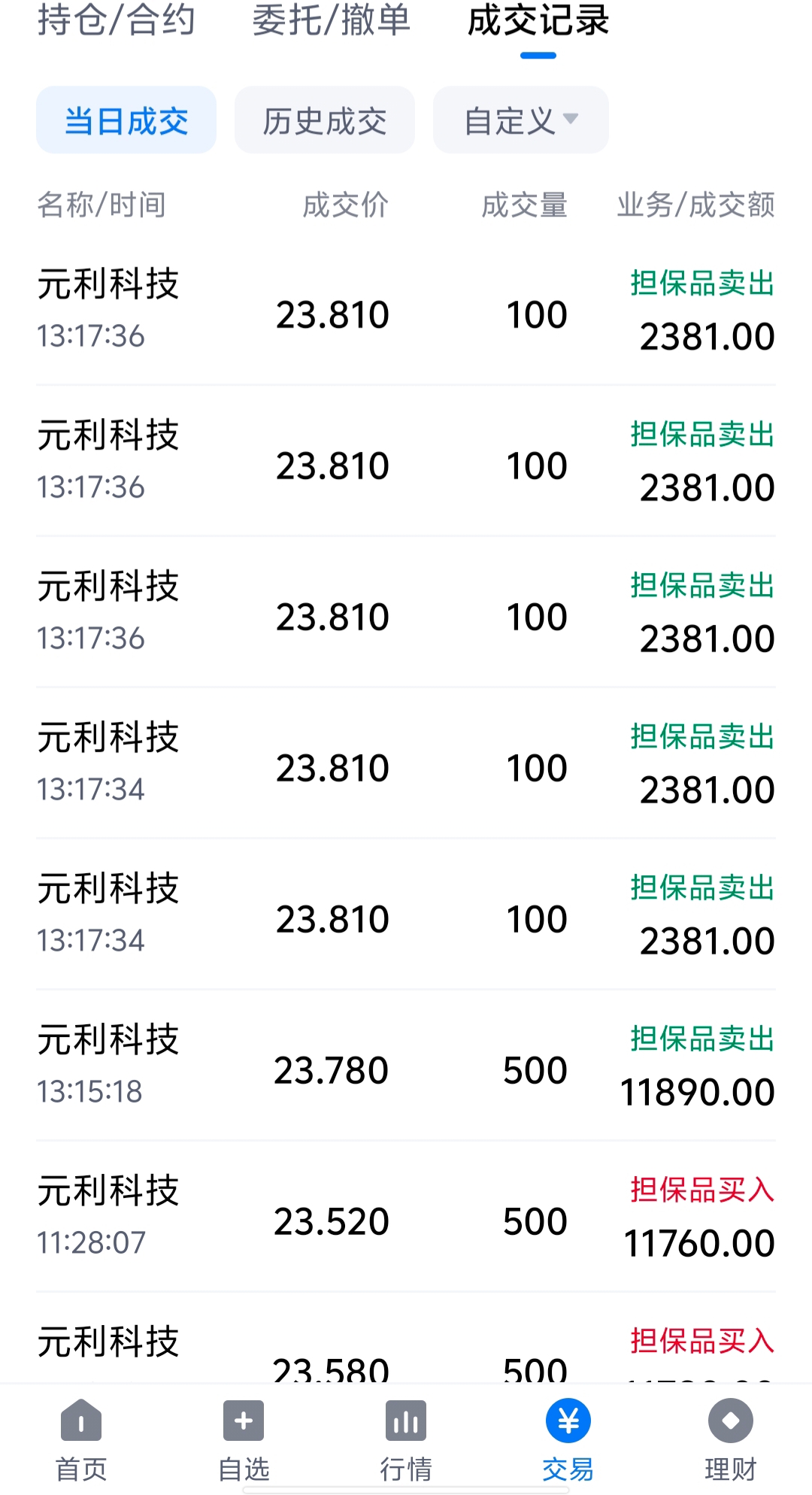Open 自定义 date range filter
Image resolution: width=812 pixels, height=1495 pixels.
(521, 120)
